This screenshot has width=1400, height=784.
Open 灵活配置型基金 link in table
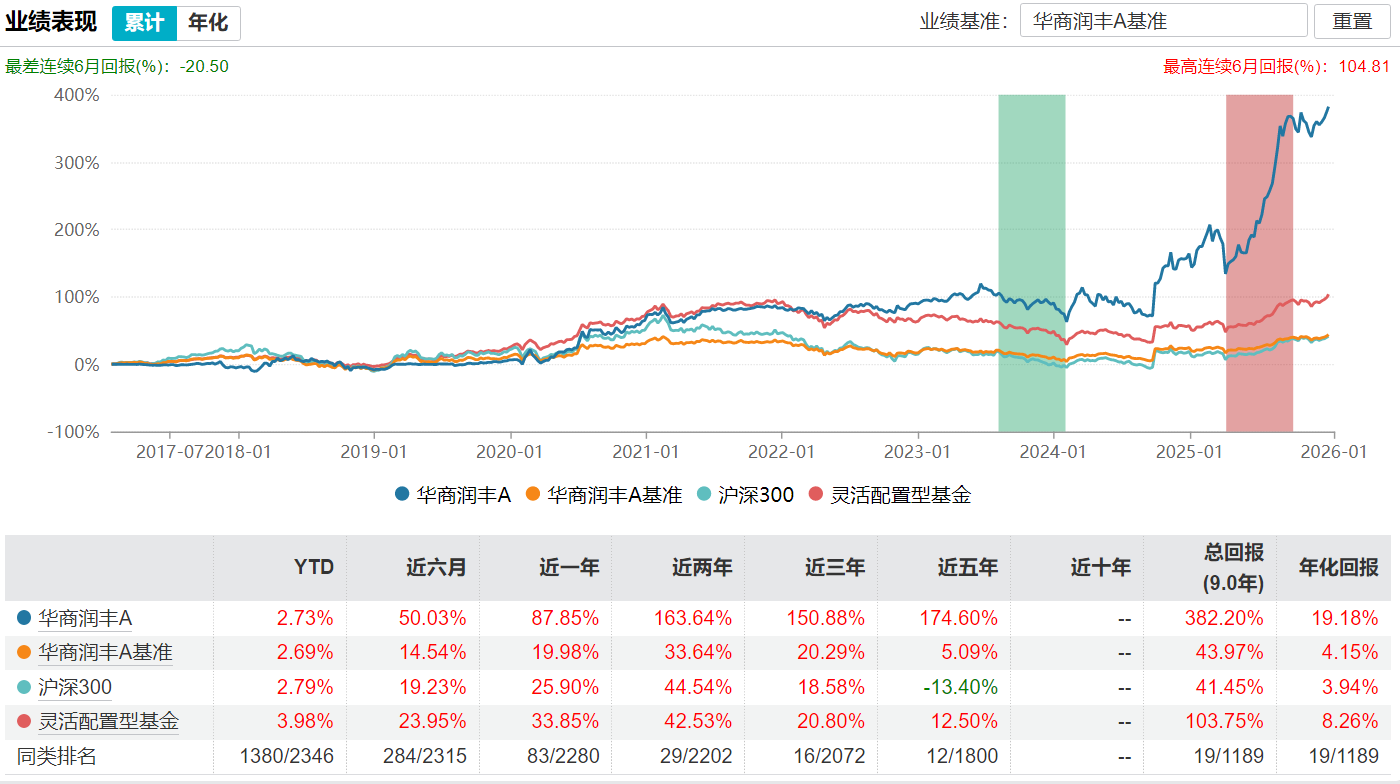tap(108, 721)
